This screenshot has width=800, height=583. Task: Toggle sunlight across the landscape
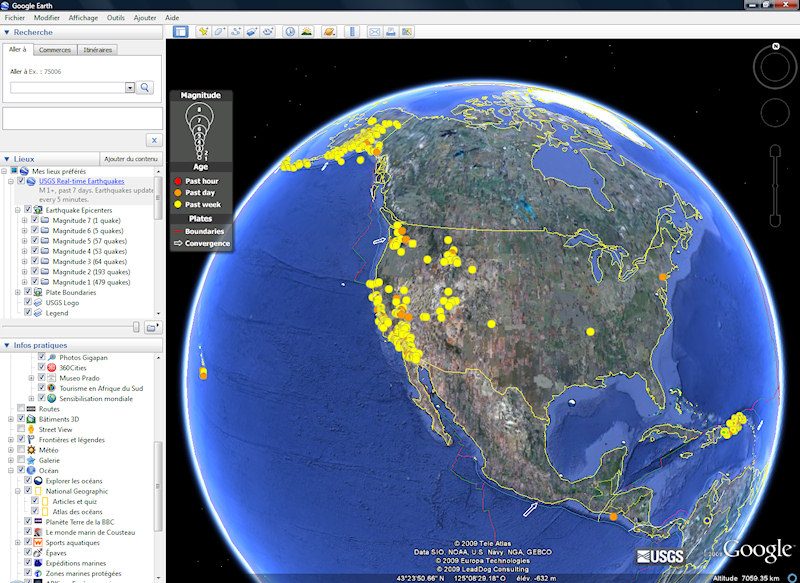pyautogui.click(x=307, y=32)
